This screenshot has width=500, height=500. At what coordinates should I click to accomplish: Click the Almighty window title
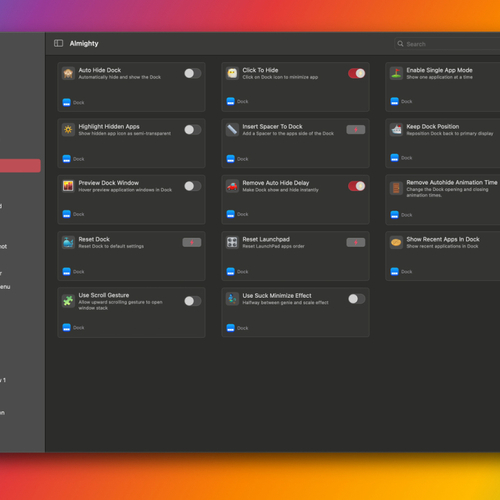[84, 43]
